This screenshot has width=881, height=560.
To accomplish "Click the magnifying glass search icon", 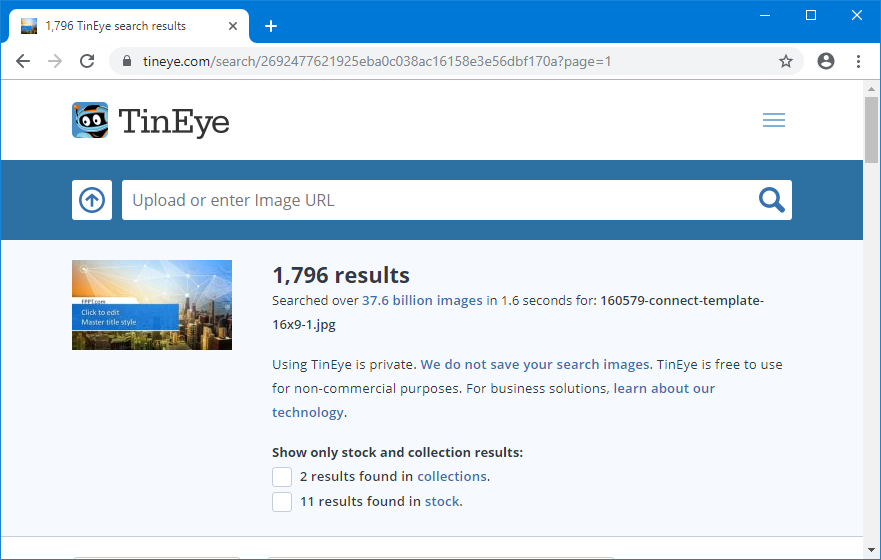I will pyautogui.click(x=771, y=200).
